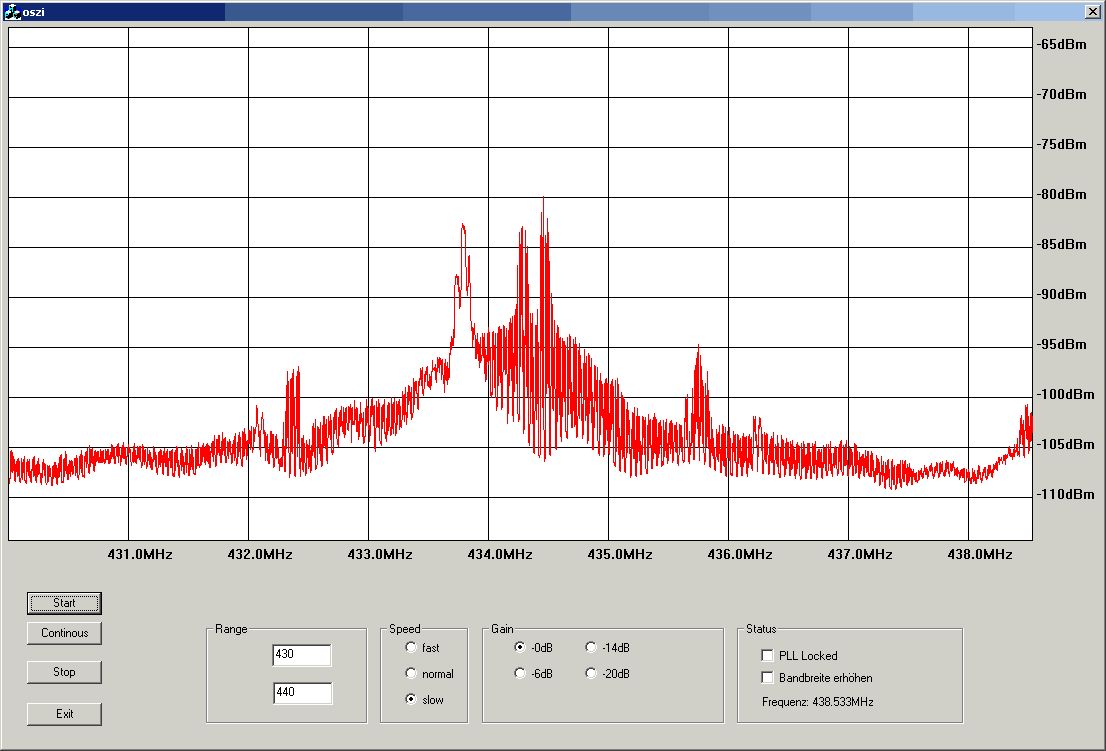1106x751 pixels.
Task: Click the Exit button
Action: (64, 714)
